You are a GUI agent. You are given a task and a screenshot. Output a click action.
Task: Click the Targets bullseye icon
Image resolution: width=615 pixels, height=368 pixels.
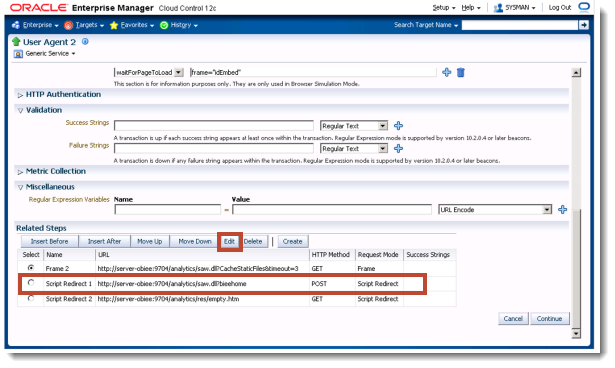tap(68, 25)
